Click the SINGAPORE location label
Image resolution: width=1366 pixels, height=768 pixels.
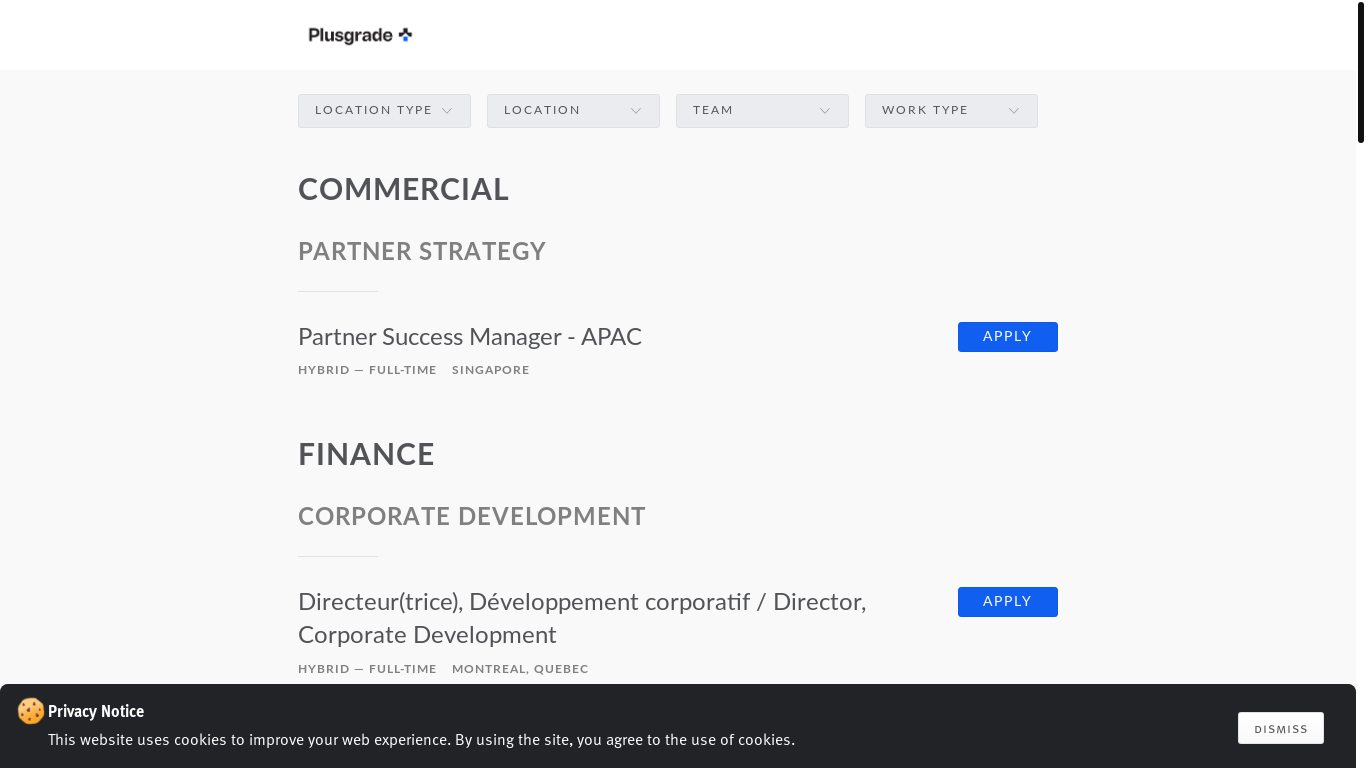point(491,370)
